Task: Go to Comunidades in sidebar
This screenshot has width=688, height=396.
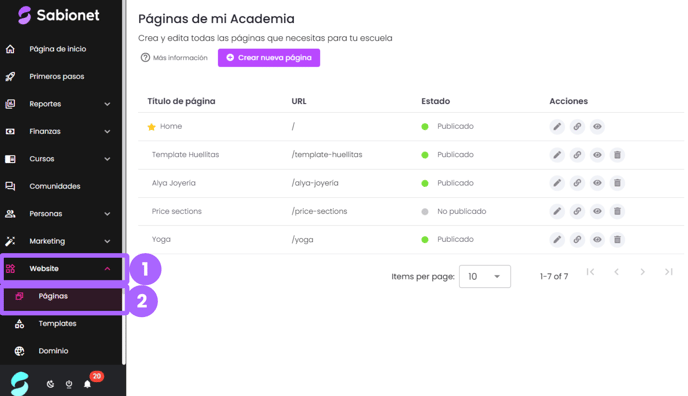Action: (x=55, y=186)
